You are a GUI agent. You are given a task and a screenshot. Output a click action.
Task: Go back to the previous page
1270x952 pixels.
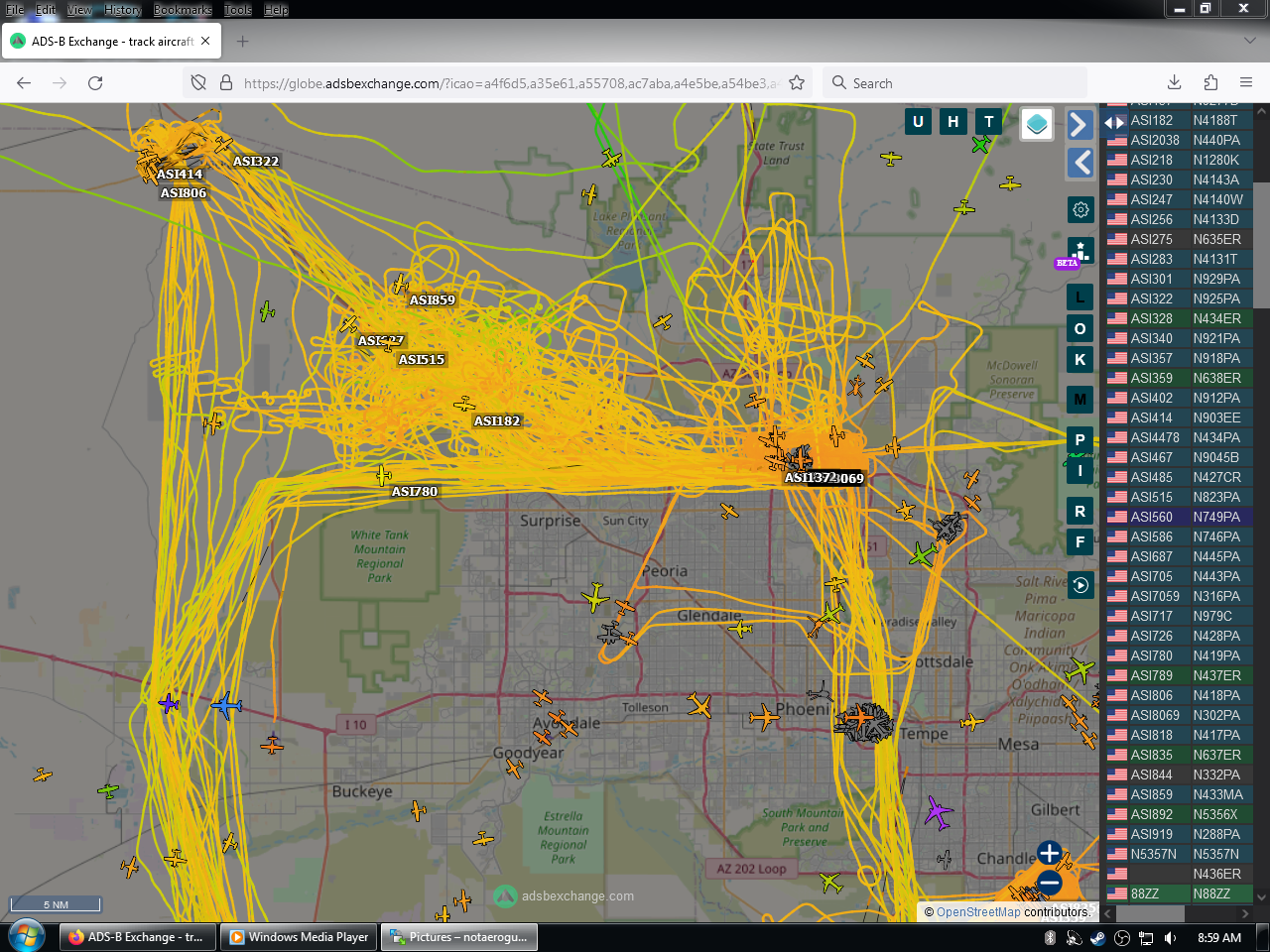coord(24,83)
